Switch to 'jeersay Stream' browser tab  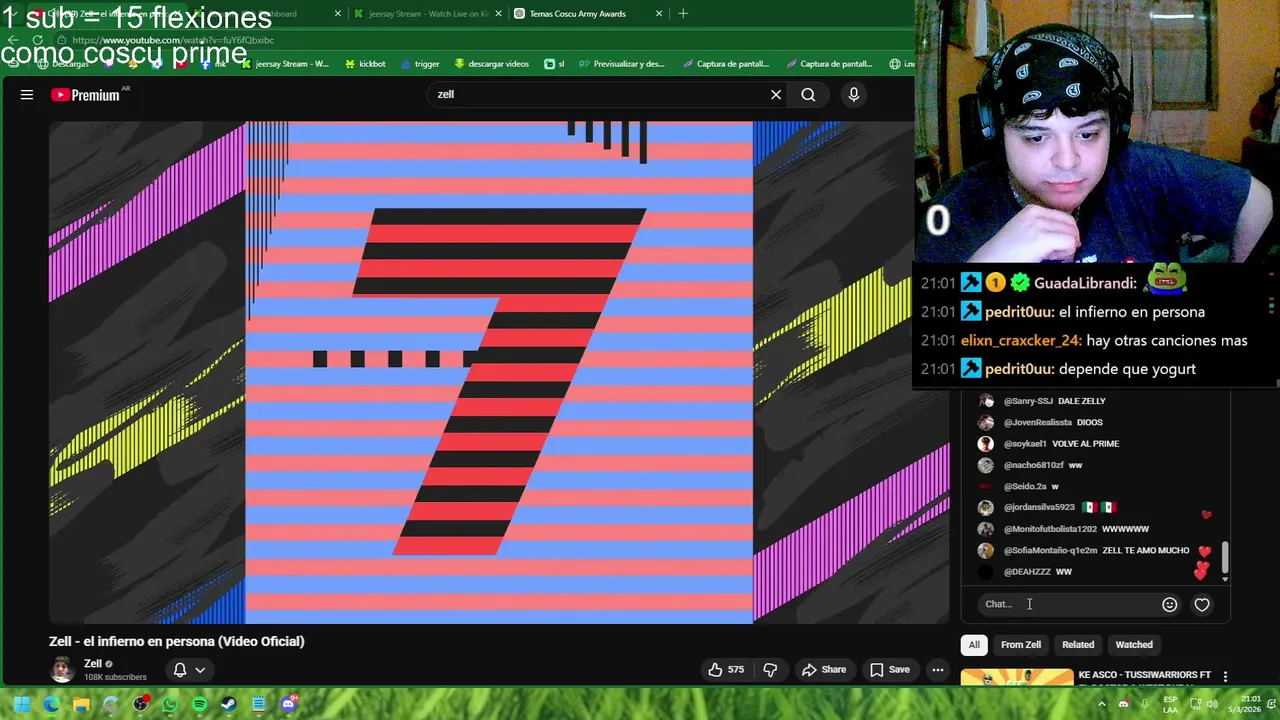click(x=428, y=14)
